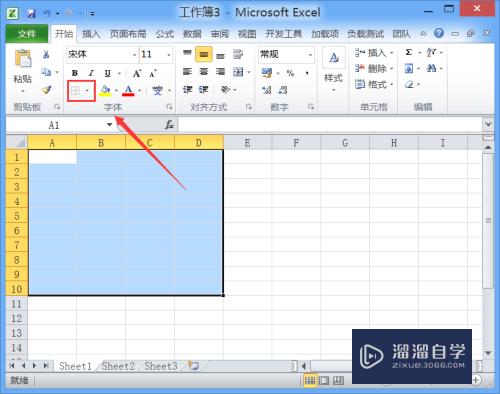Image resolution: width=500 pixels, height=394 pixels.
Task: Increase indent
Action: coord(204,90)
